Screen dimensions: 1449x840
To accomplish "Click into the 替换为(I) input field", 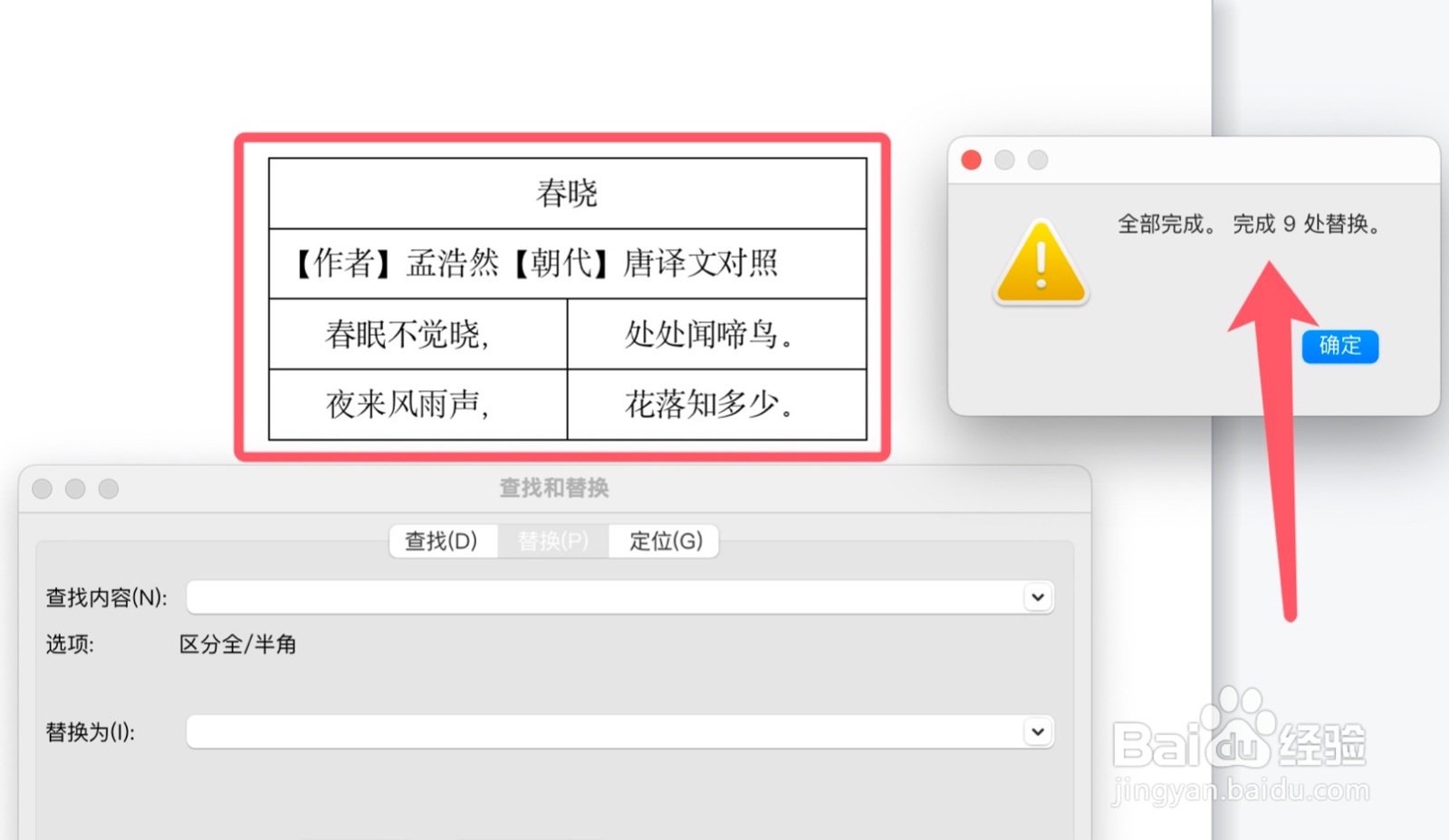I will [619, 731].
